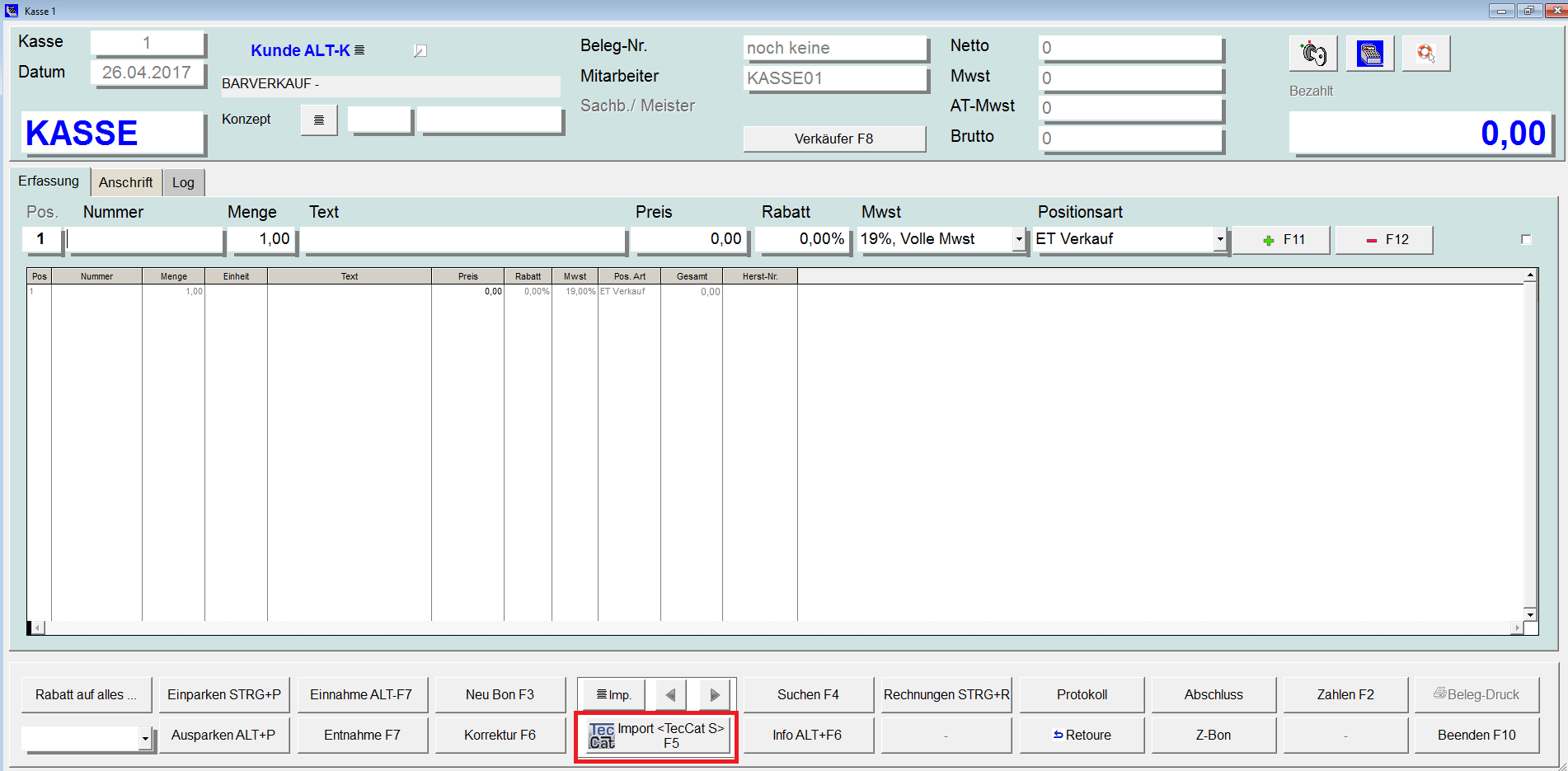Add position with green plus F11
The image size is (1568, 771).
(1281, 240)
